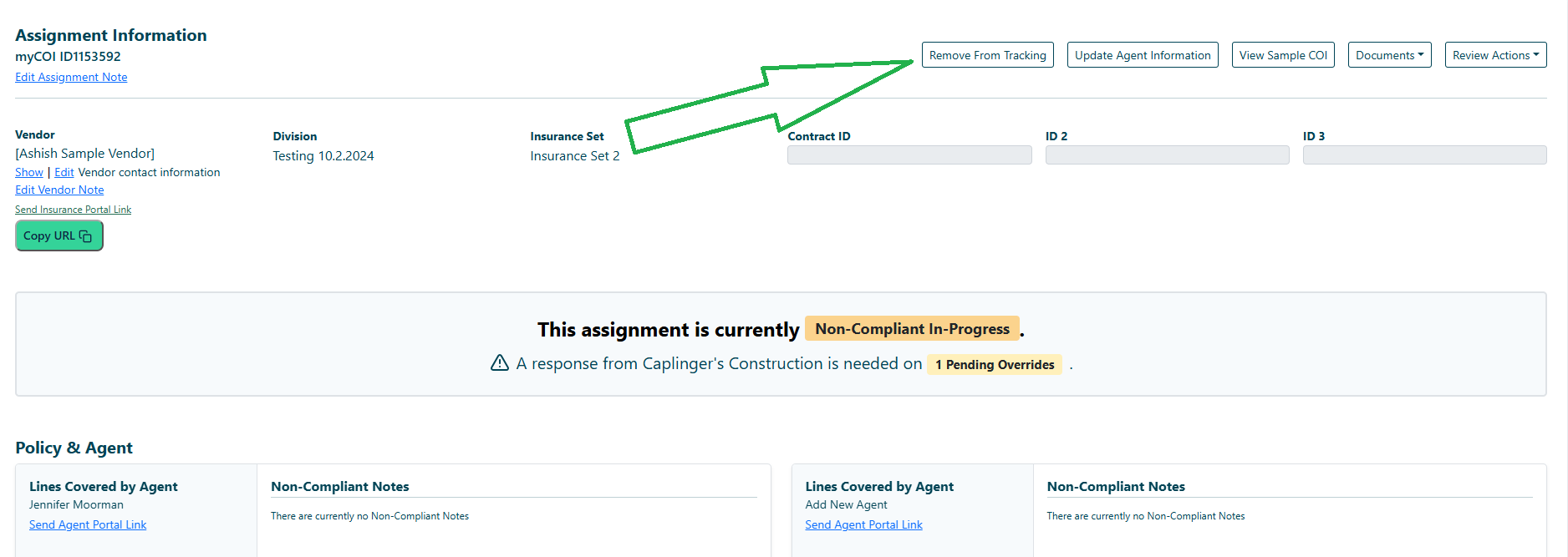This screenshot has width=1568, height=557.
Task: Click the warning triangle icon
Action: pos(500,362)
